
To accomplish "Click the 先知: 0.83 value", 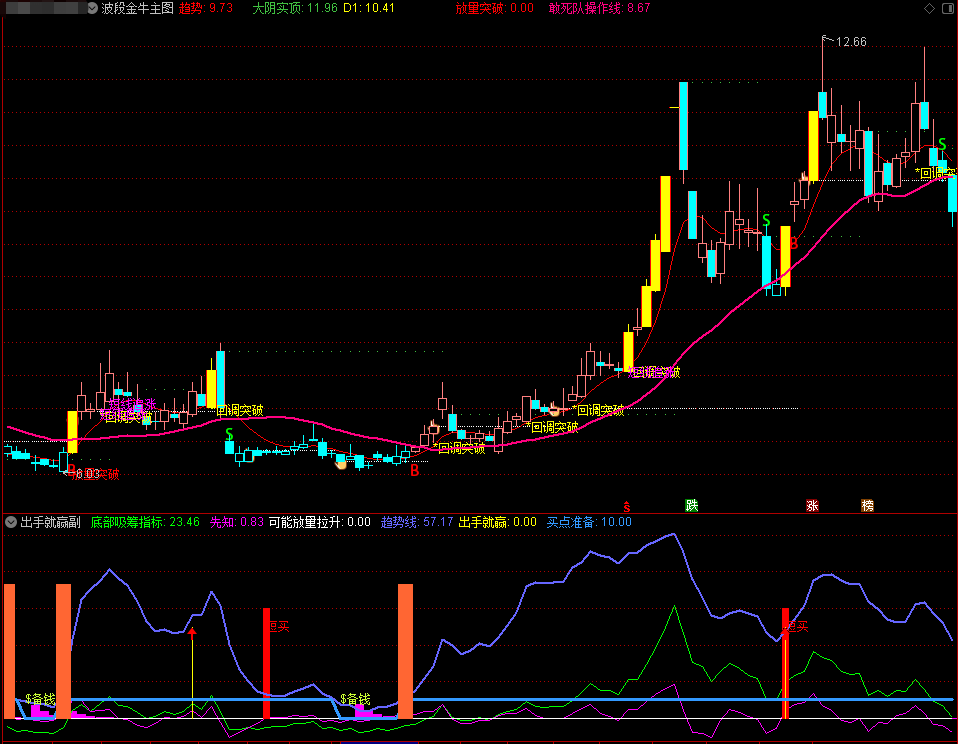I will 237,522.
